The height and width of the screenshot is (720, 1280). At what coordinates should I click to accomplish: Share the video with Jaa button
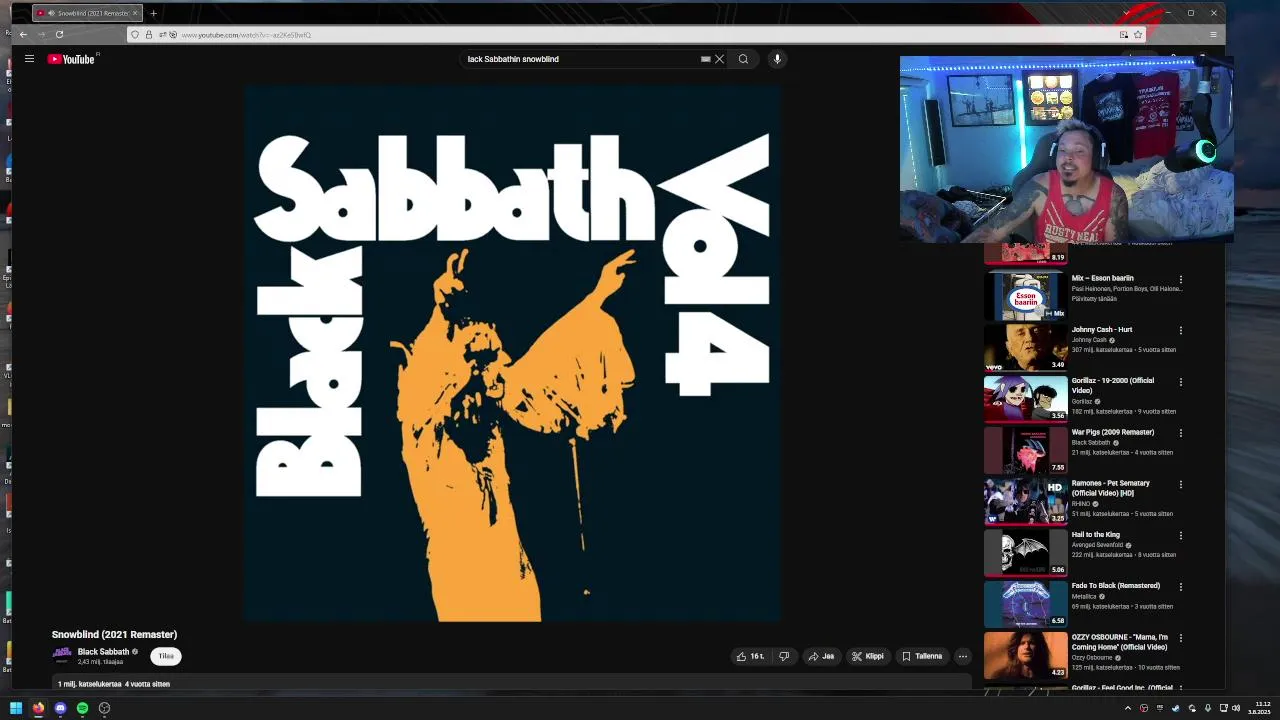[x=821, y=656]
